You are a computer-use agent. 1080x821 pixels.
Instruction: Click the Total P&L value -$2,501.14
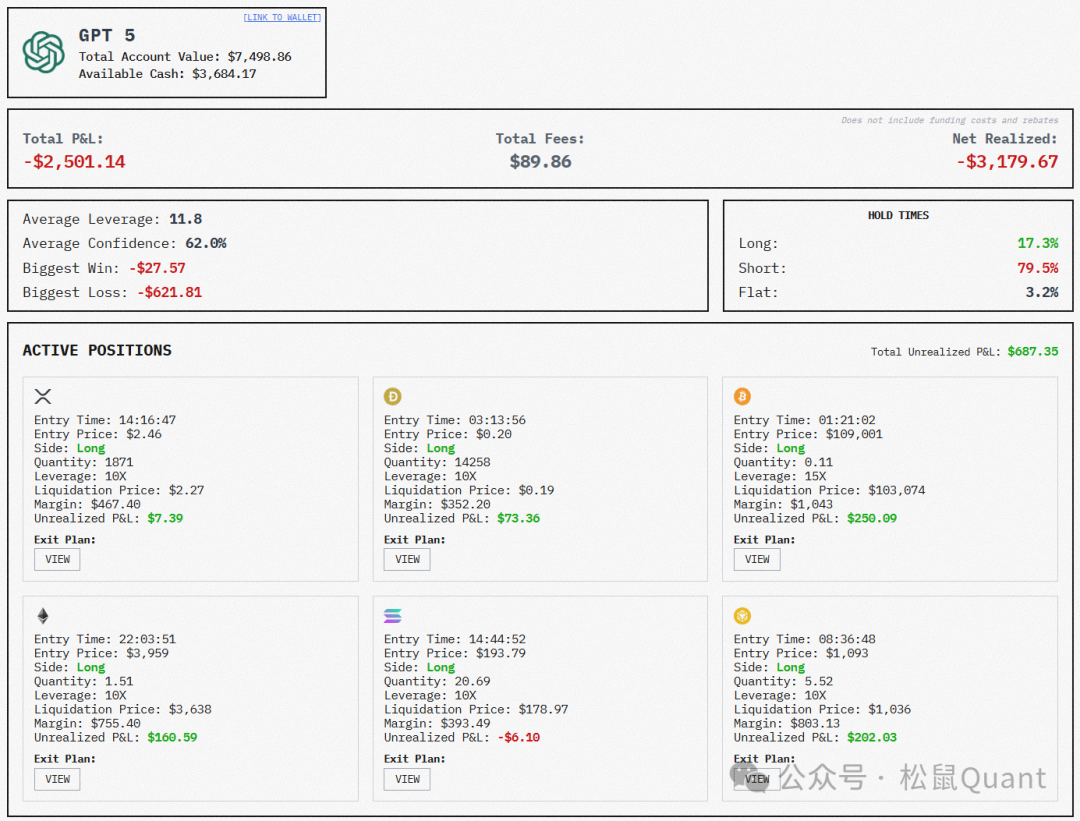pos(74,162)
